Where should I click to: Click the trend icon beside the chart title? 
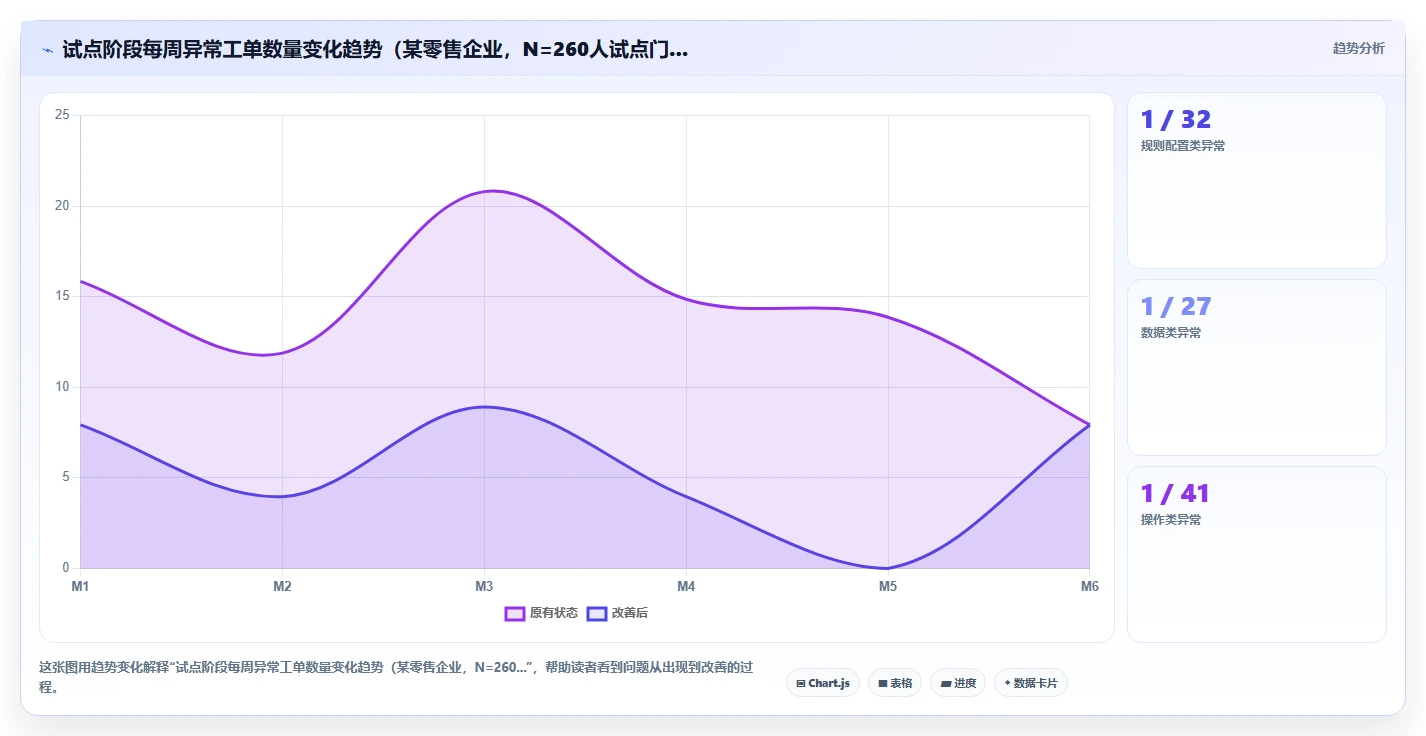pyautogui.click(x=48, y=50)
